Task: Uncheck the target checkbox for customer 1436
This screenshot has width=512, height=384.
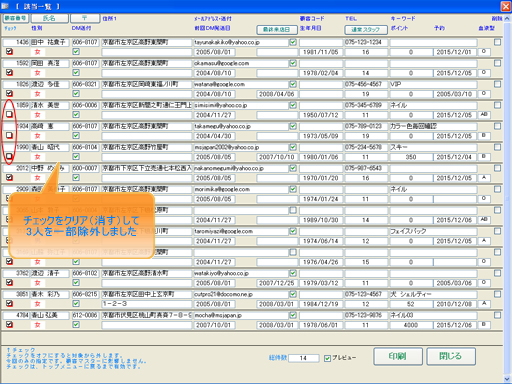Action: click(x=9, y=51)
